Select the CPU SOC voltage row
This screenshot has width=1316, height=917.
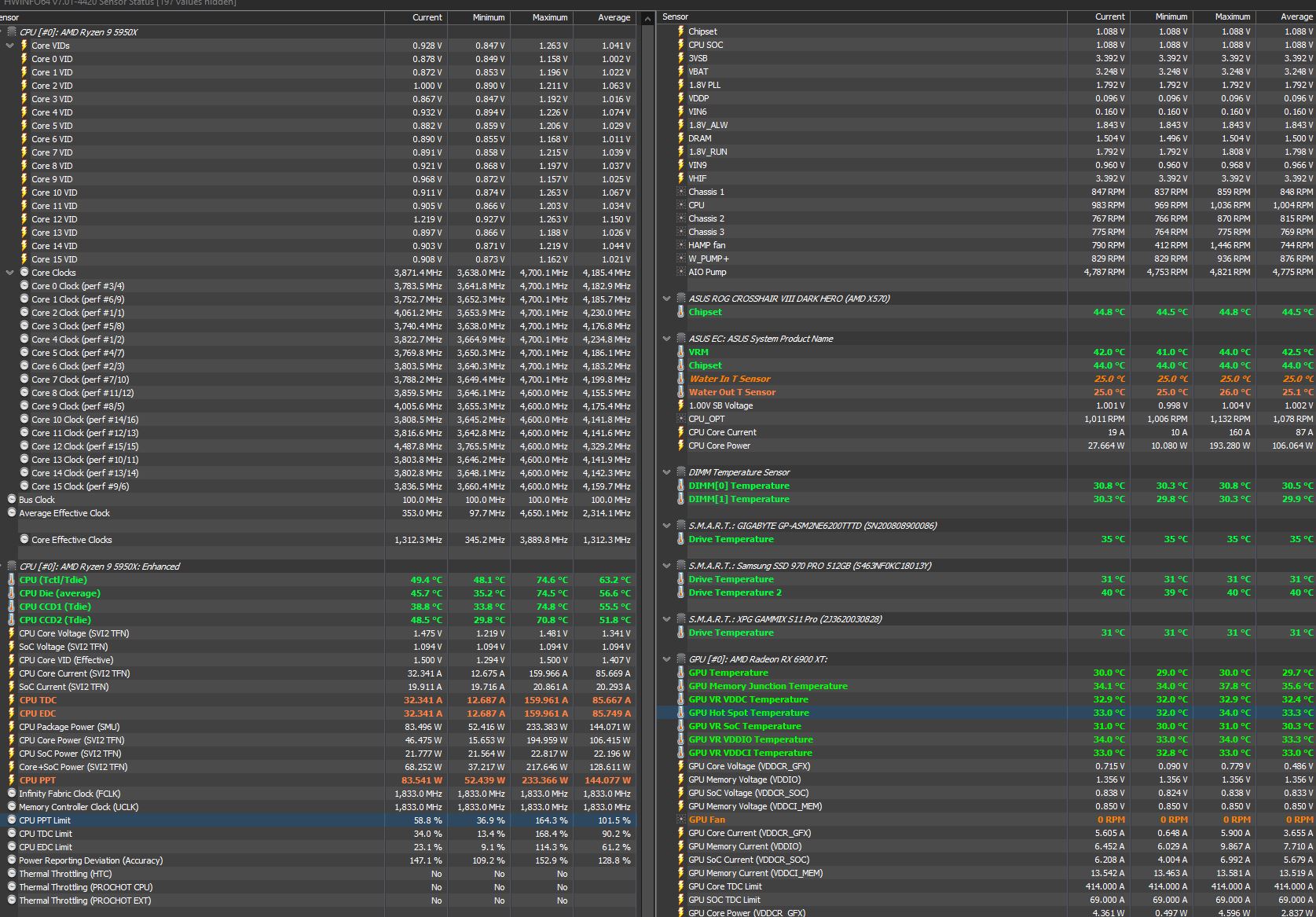click(987, 45)
